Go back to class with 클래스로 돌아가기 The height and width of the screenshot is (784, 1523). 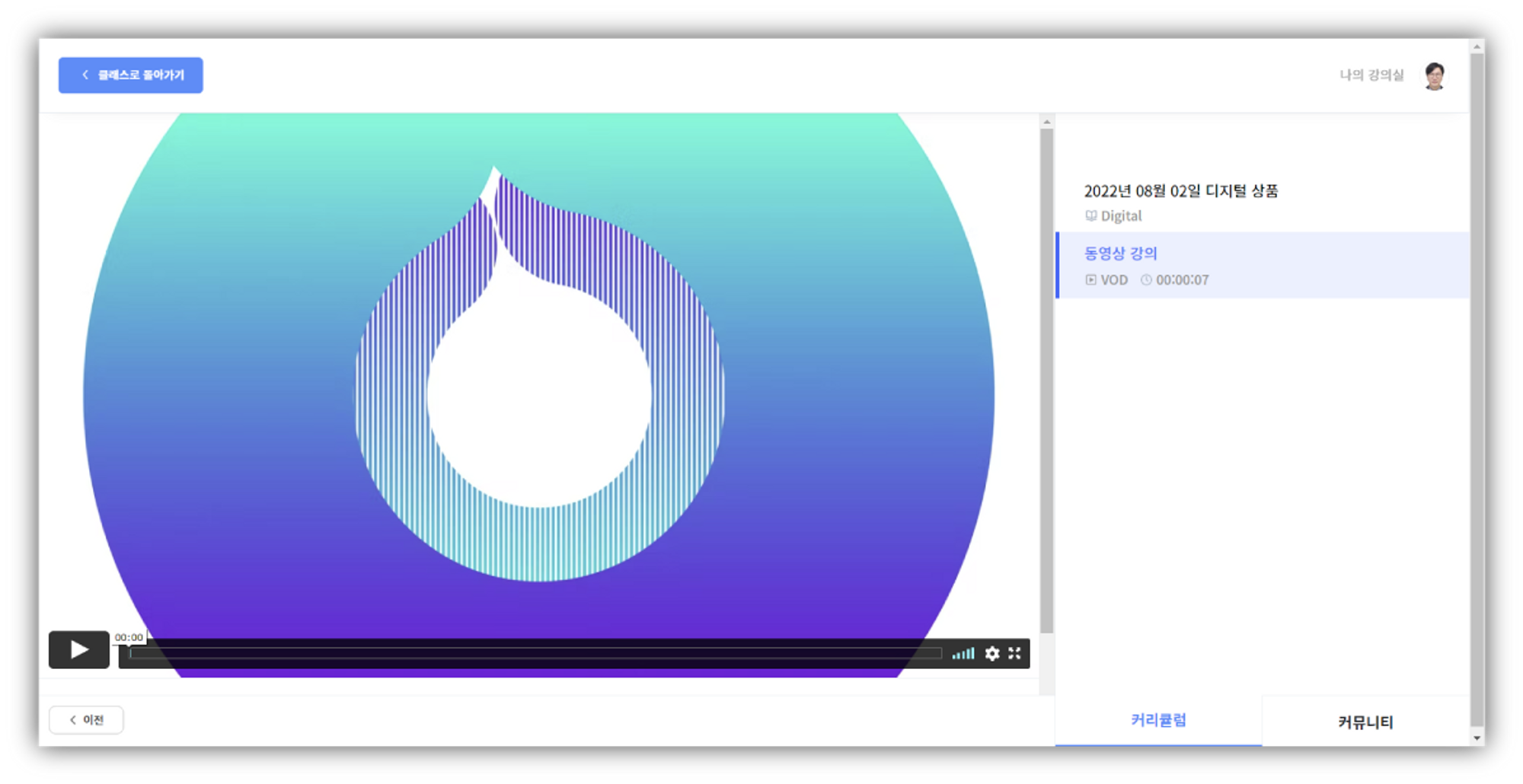click(131, 75)
